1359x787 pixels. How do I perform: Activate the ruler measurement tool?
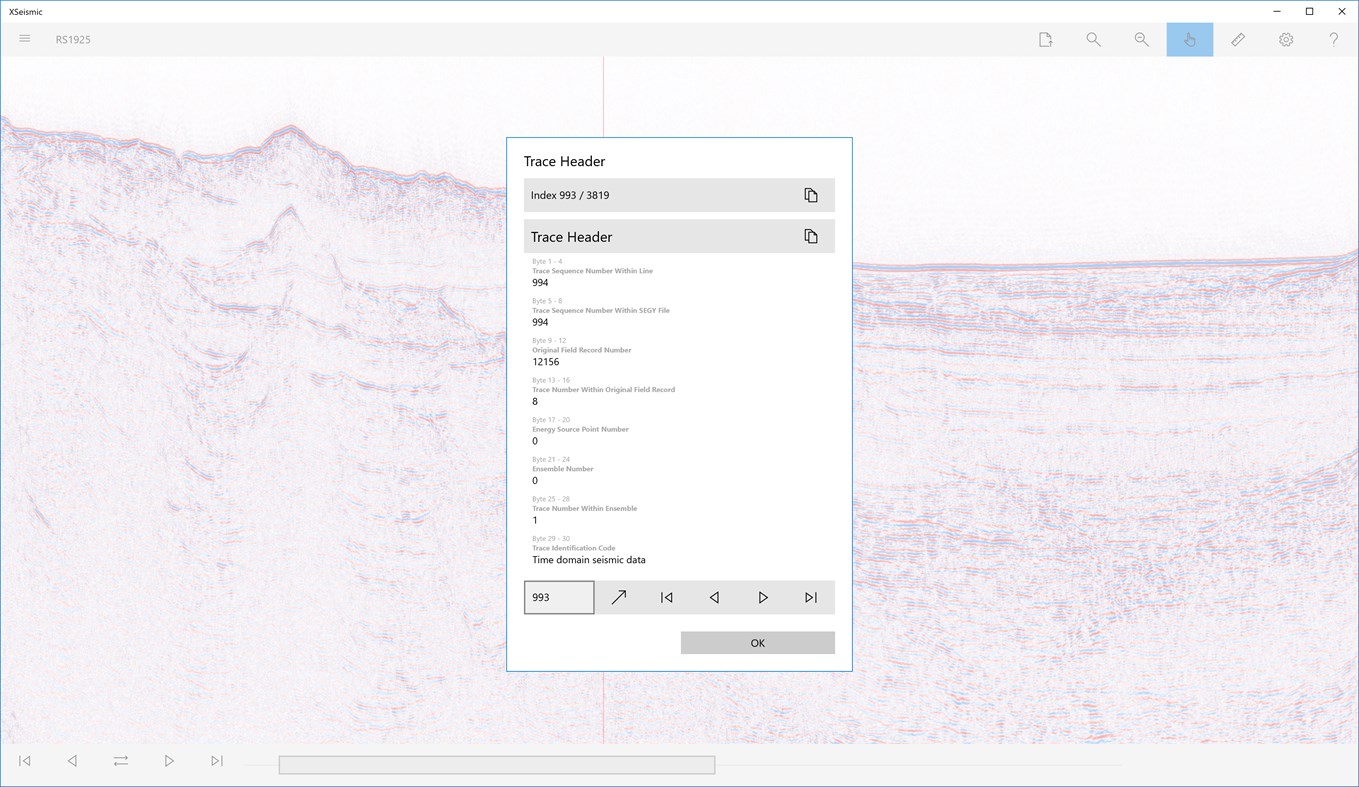pos(1237,39)
